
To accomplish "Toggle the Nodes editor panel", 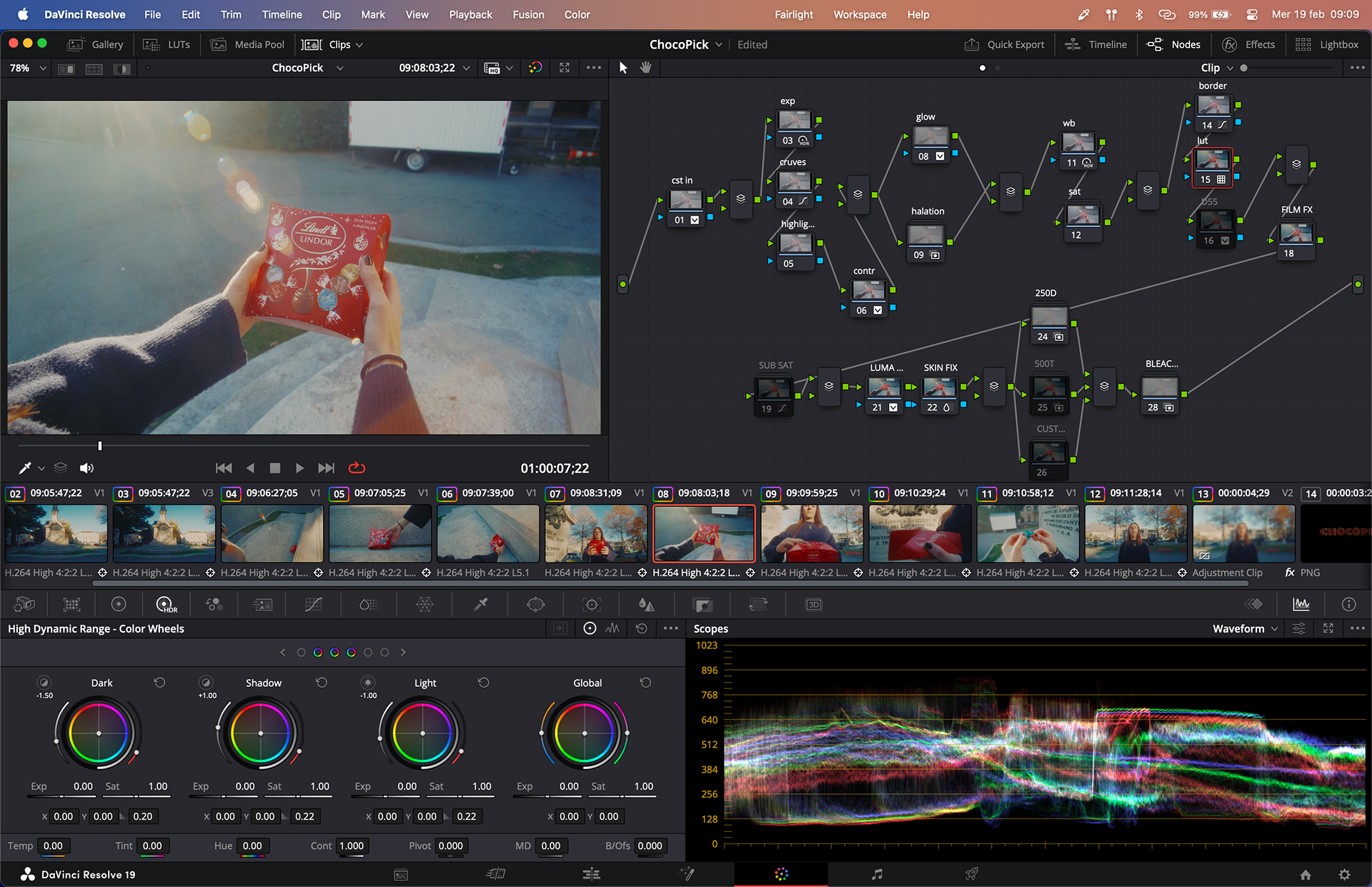I will coord(1173,44).
